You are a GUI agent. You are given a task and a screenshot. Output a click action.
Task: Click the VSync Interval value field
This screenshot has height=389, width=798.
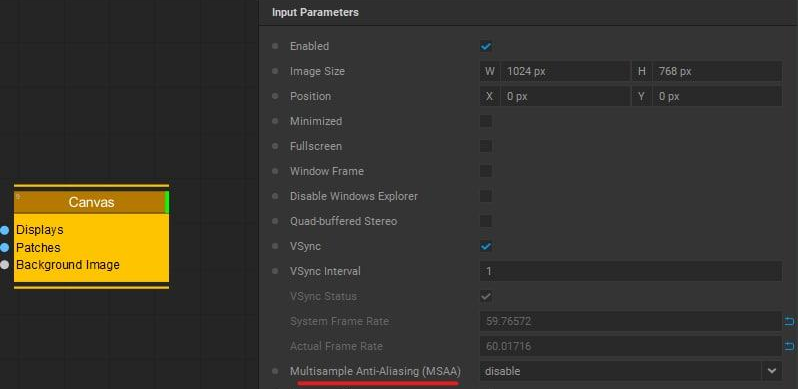click(631, 271)
